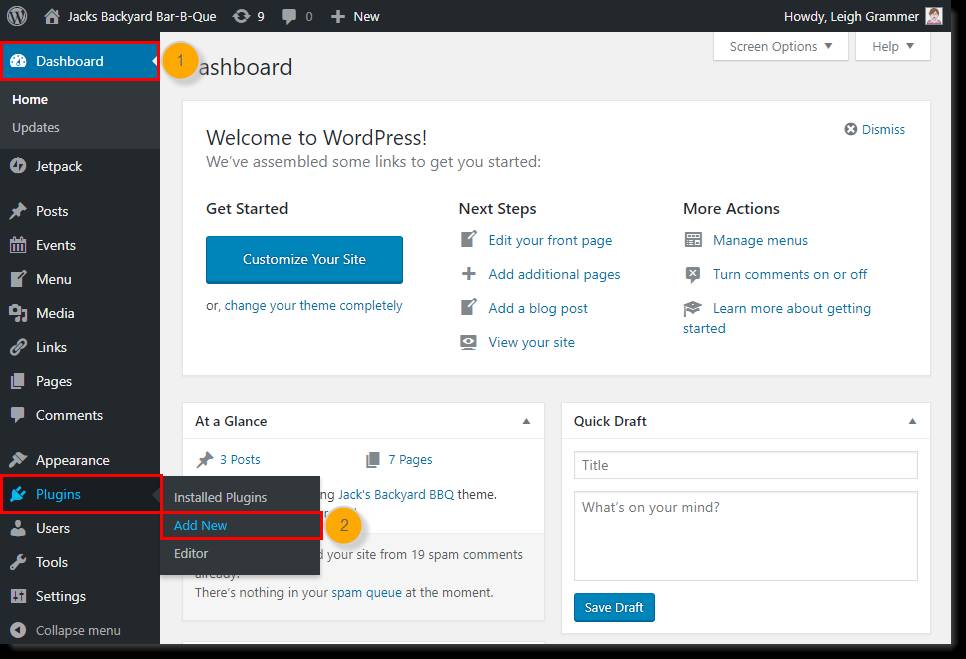Screen dimensions: 966x659
Task: Click the Tools wrench icon
Action: click(x=18, y=562)
